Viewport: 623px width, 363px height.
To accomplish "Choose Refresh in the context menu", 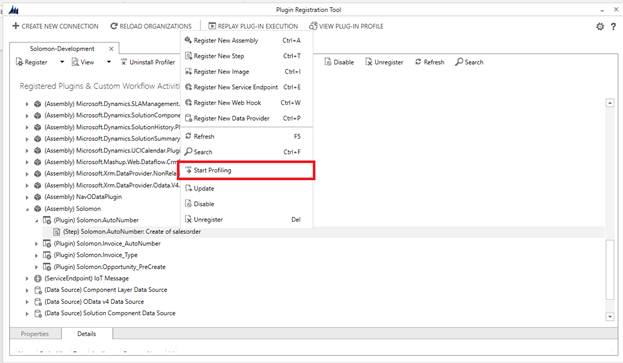I will point(246,136).
